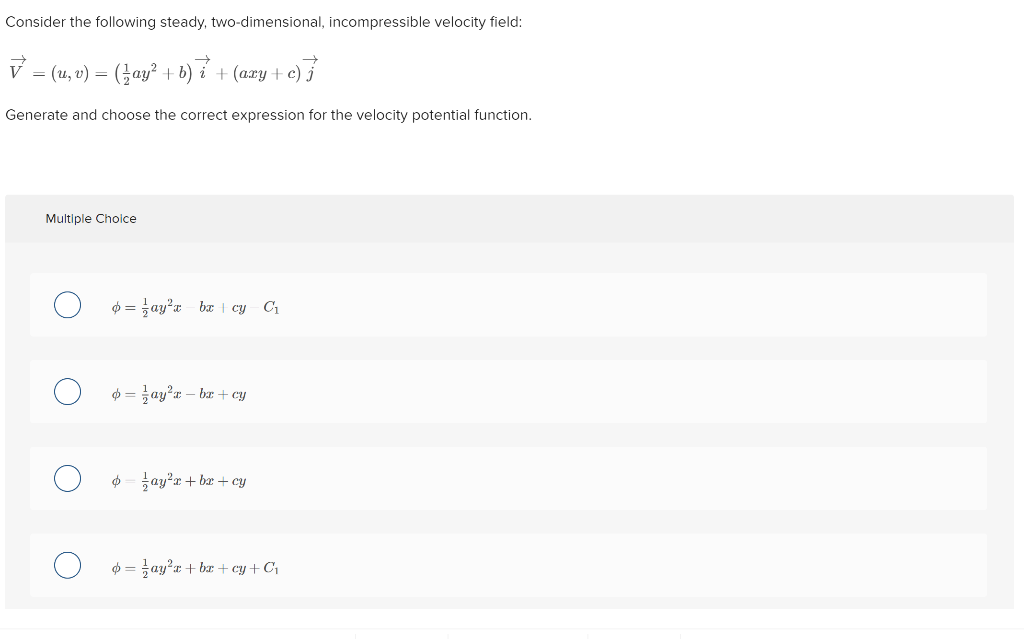
Task: Pick the last answer containing C₁ term
Action: click(67, 565)
